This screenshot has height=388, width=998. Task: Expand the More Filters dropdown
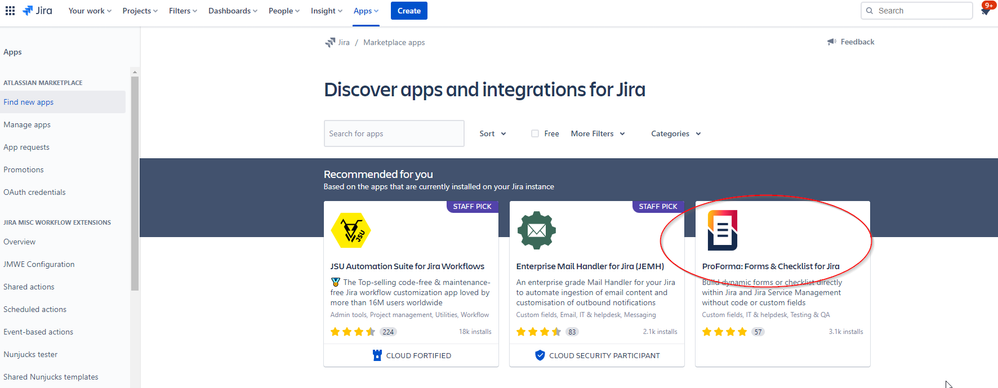pos(598,134)
